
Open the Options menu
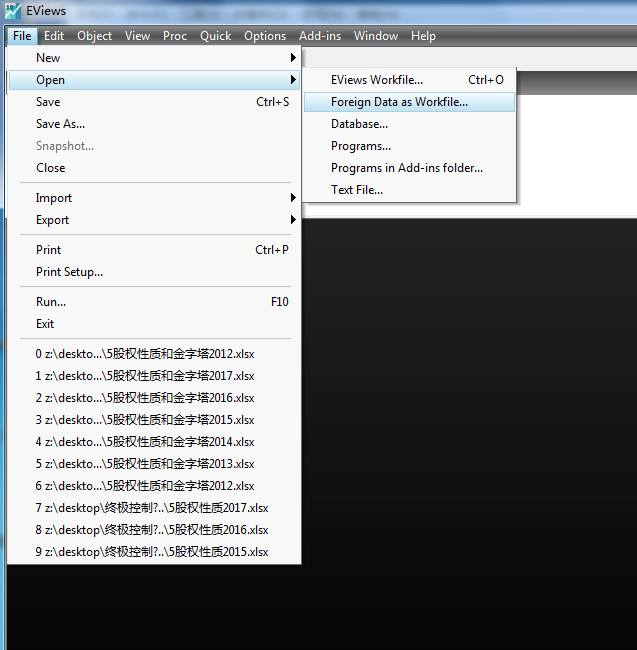click(x=265, y=36)
